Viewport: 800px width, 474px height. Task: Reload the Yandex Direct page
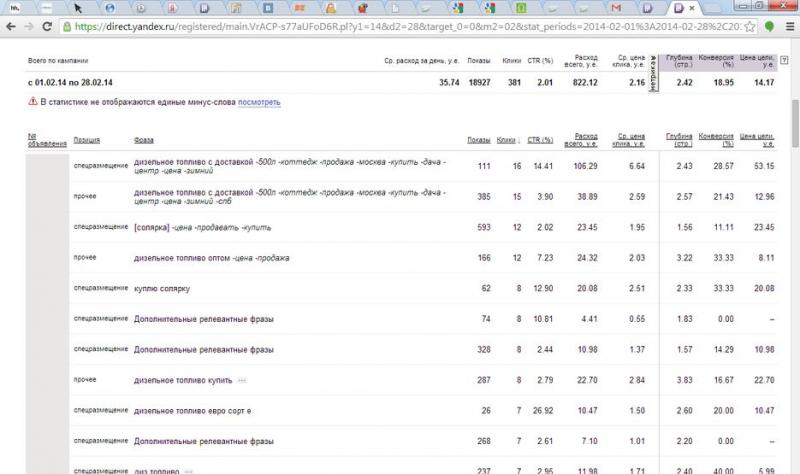[x=47, y=27]
